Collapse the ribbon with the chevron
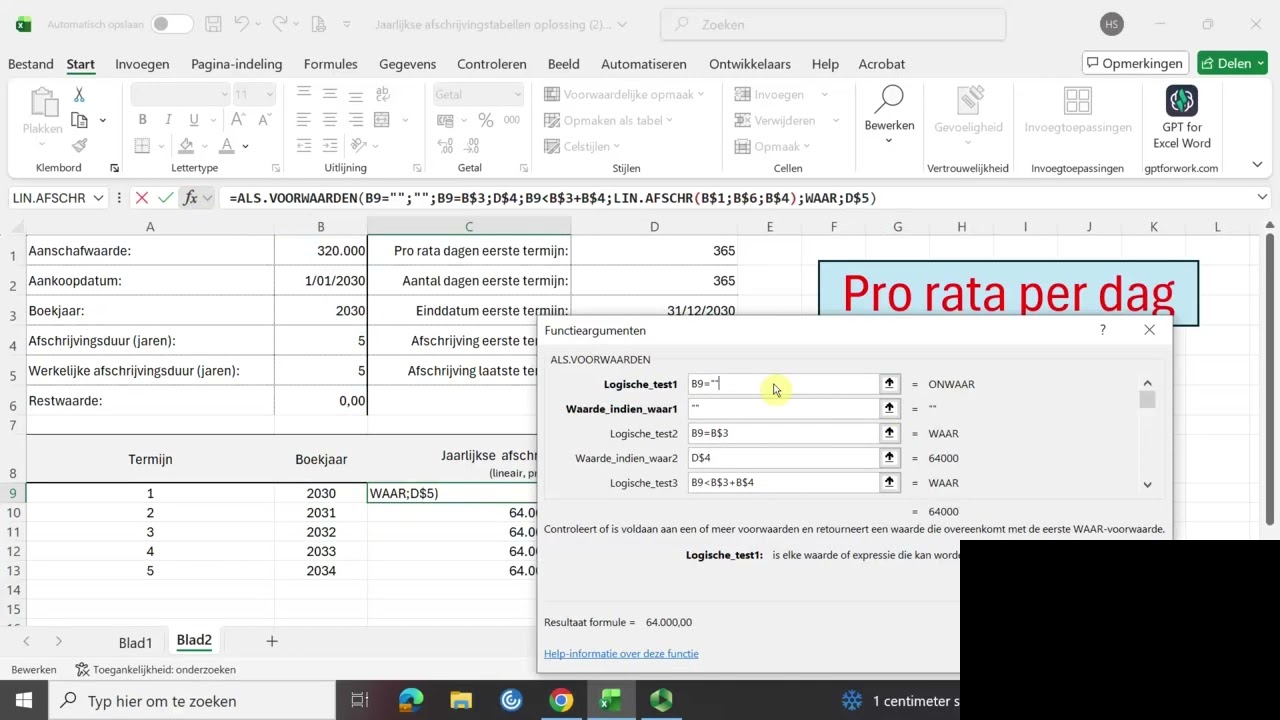 point(1258,165)
